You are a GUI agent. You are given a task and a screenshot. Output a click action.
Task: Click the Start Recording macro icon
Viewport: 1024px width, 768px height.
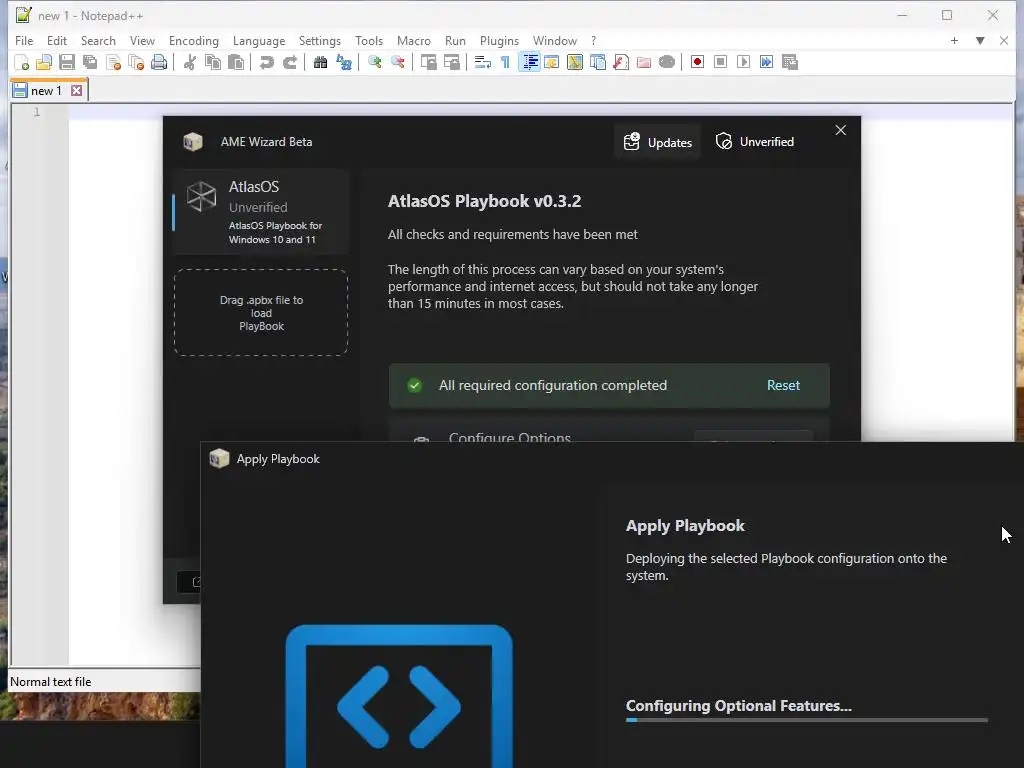(x=697, y=62)
